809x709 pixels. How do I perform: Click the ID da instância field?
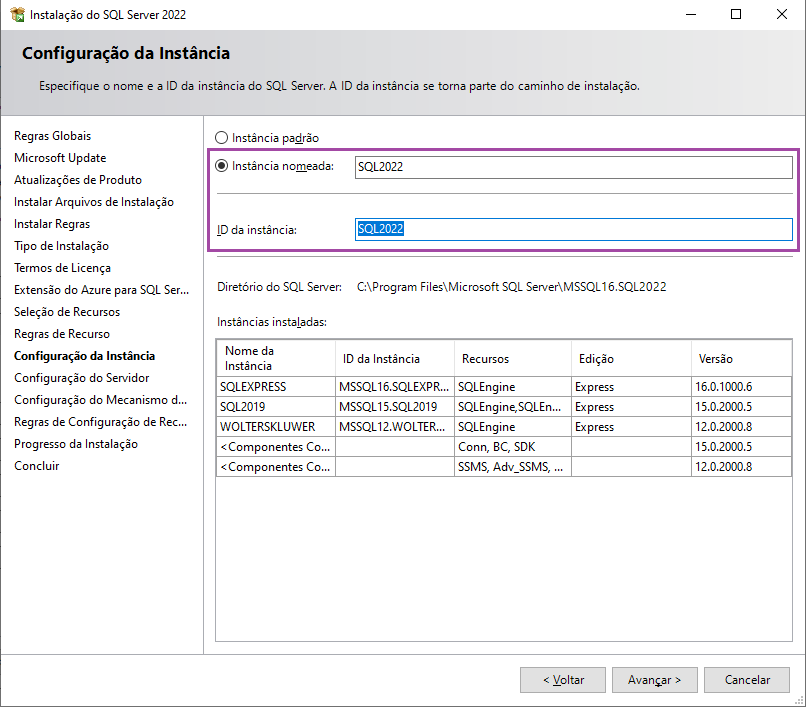click(573, 229)
